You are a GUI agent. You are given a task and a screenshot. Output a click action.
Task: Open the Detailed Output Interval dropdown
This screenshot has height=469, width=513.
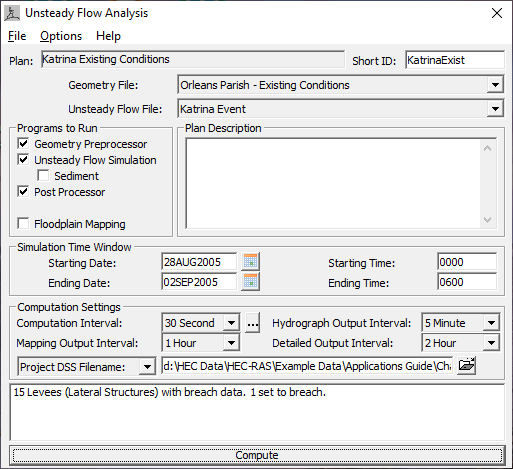point(491,343)
